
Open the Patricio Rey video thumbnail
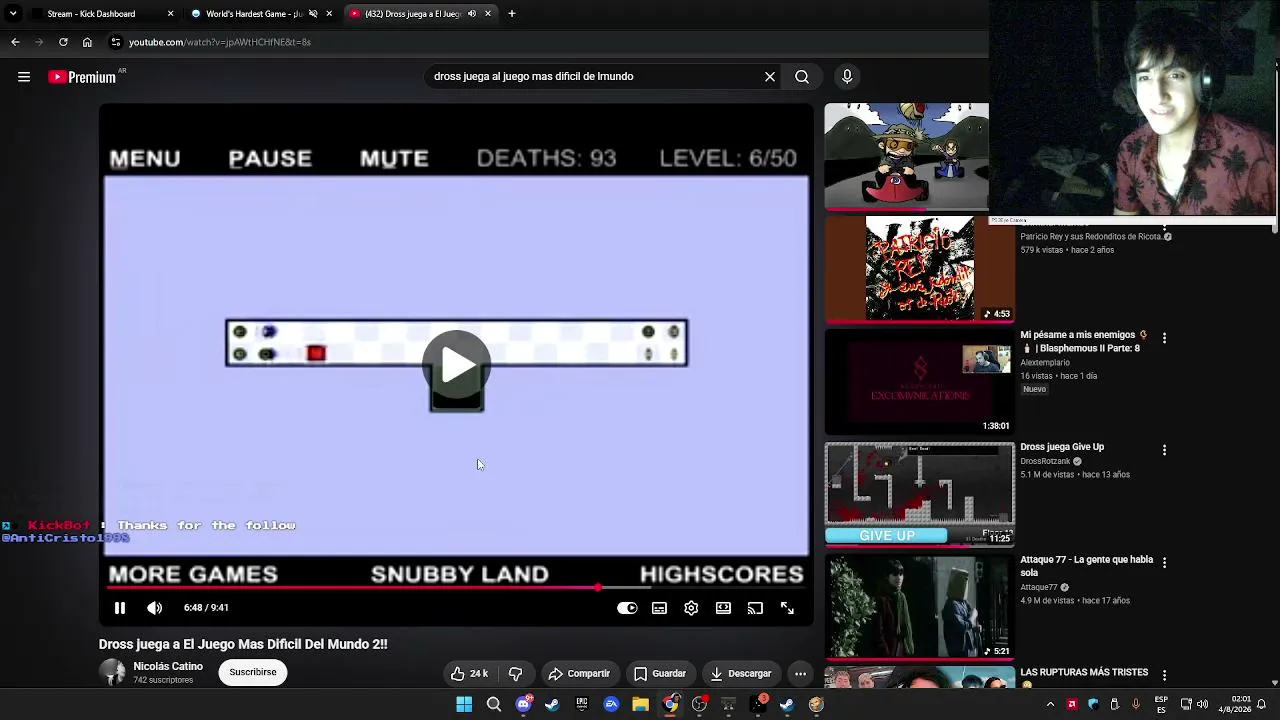point(919,268)
